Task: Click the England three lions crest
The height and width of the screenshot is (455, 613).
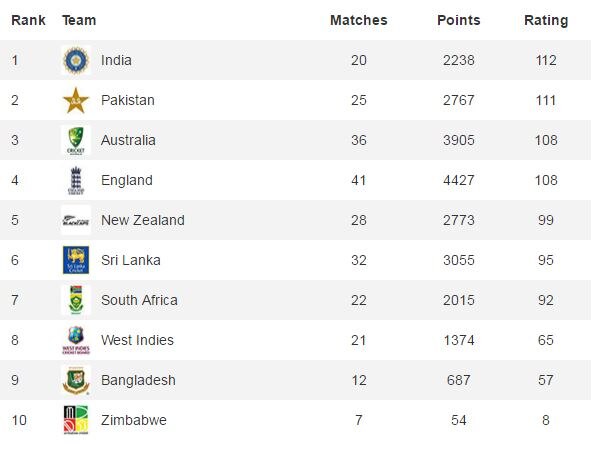Action: pos(76,181)
